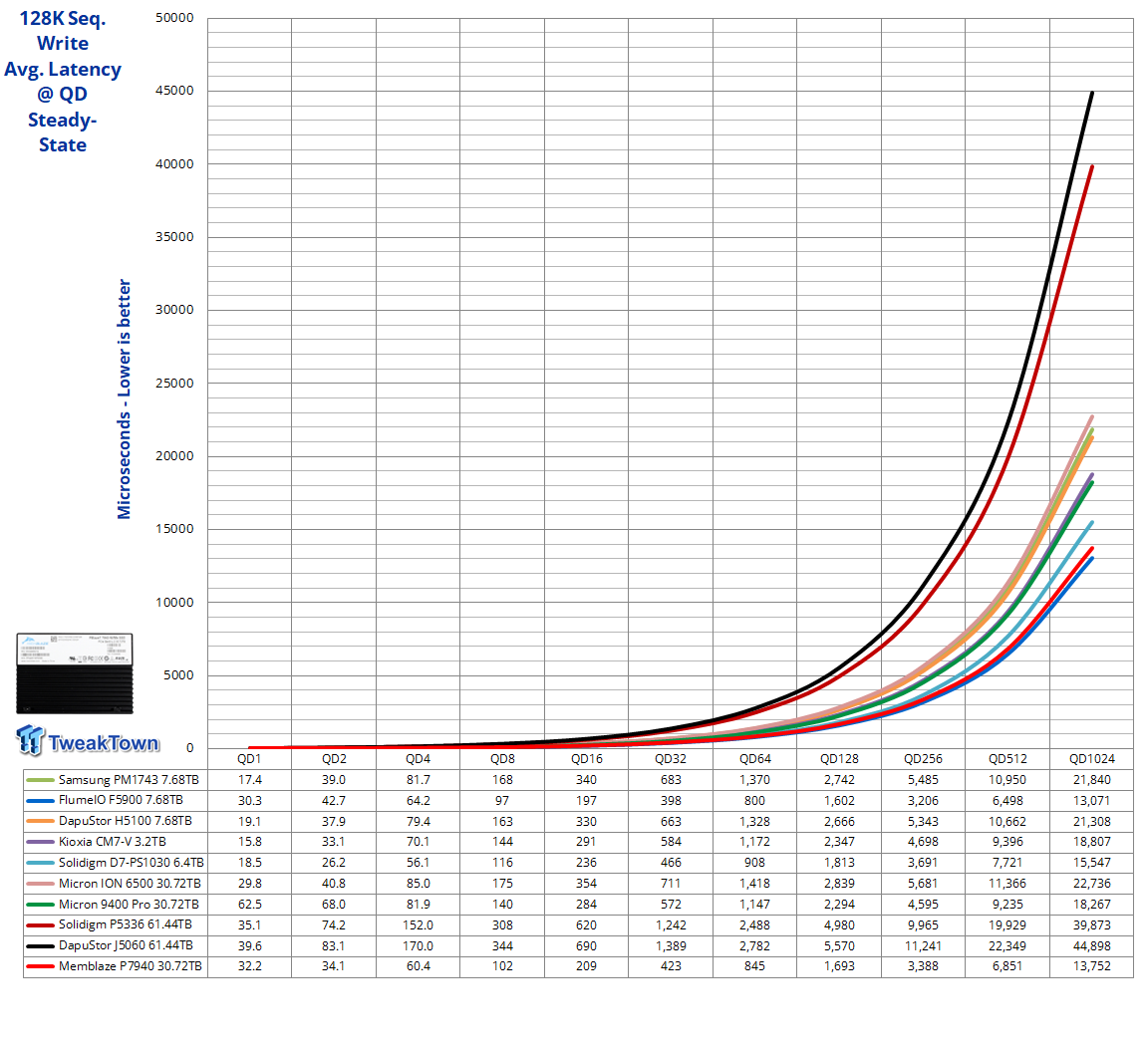
Task: Click the SSD drive product image
Action: pyautogui.click(x=75, y=673)
